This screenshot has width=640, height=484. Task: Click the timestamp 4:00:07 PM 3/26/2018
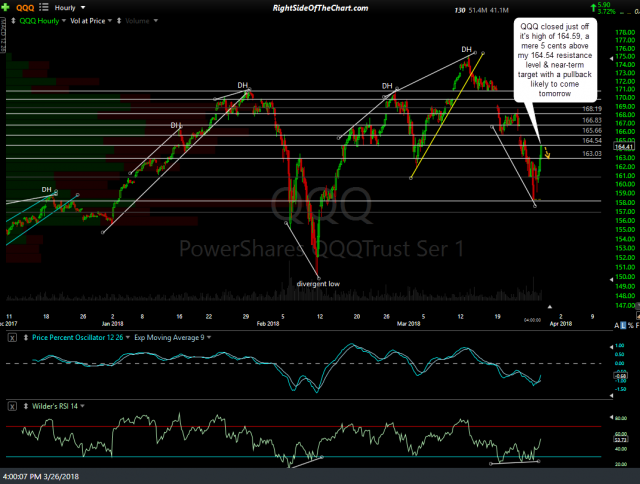tap(41, 476)
